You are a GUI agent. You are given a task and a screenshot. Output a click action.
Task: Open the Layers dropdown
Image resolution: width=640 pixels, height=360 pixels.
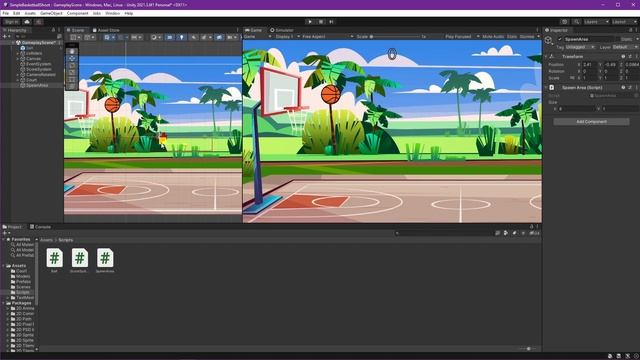(x=596, y=22)
